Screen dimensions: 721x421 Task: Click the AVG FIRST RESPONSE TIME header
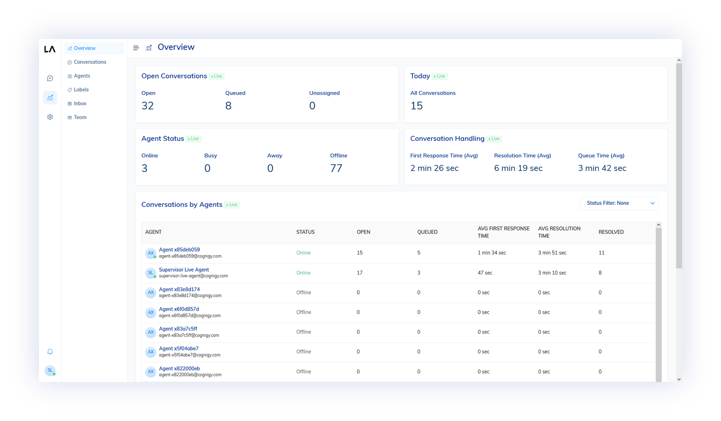[x=504, y=232]
